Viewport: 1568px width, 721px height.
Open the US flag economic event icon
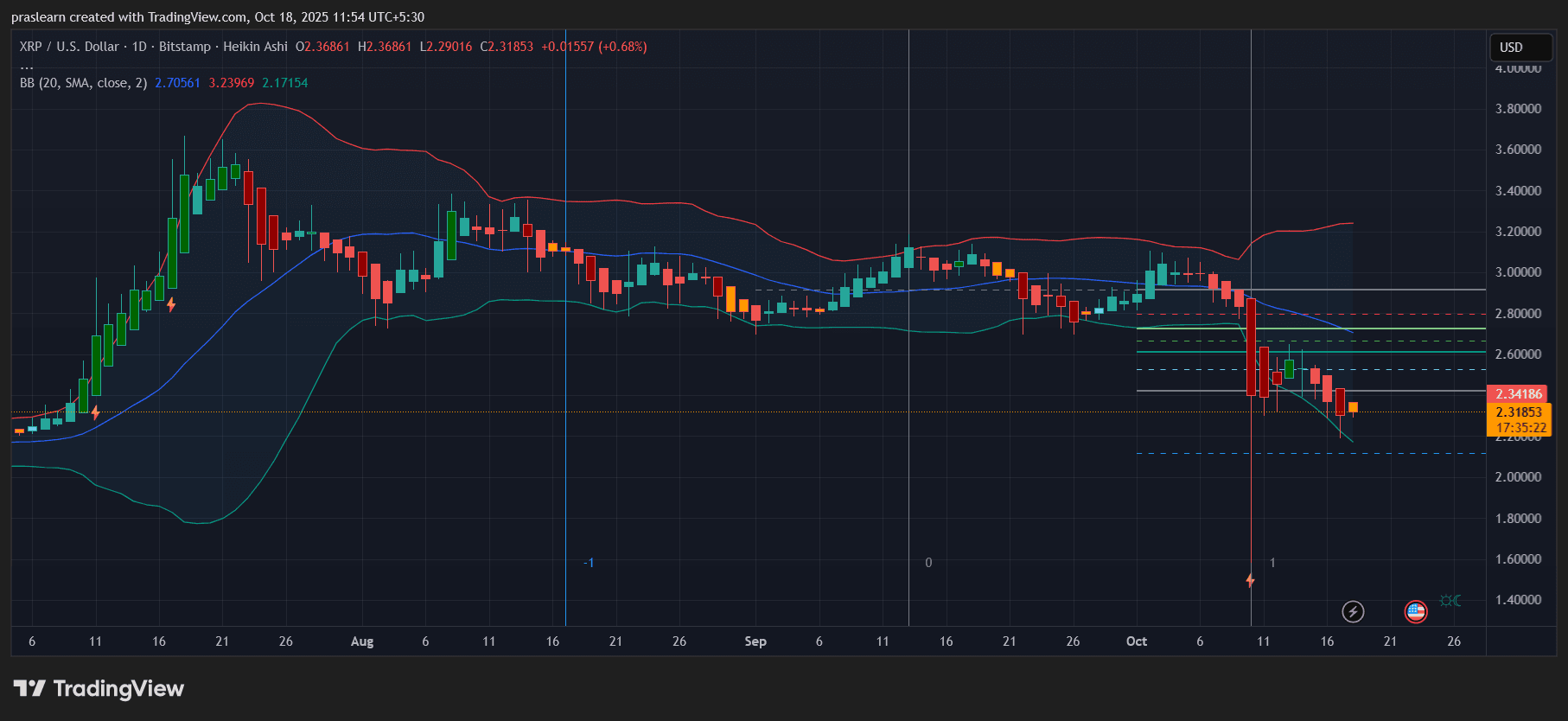click(1415, 612)
